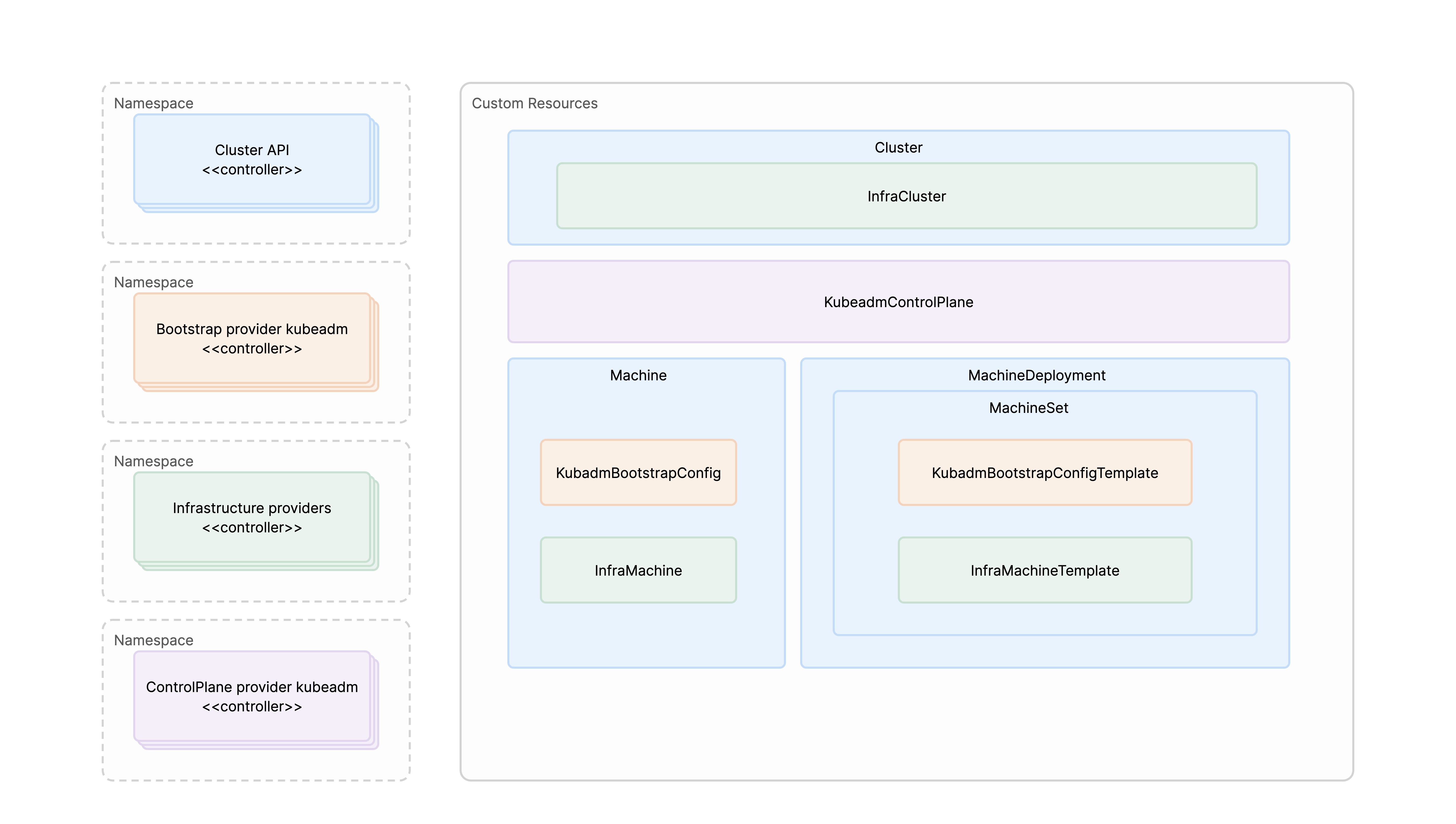Click the InfraMachine resource box

[638, 571]
